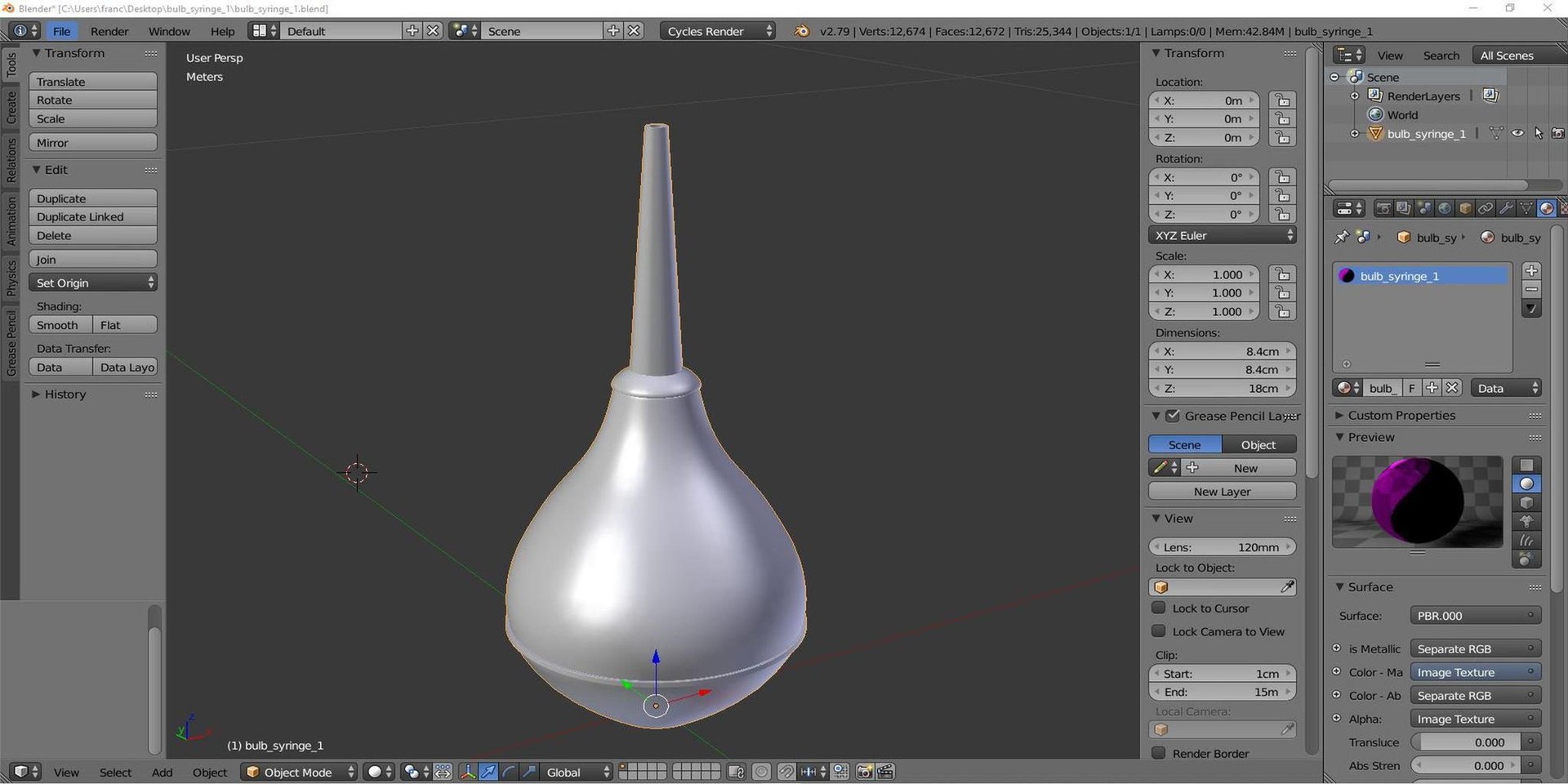1568x784 pixels.
Task: Enable Render Border checkbox
Action: (x=1158, y=753)
